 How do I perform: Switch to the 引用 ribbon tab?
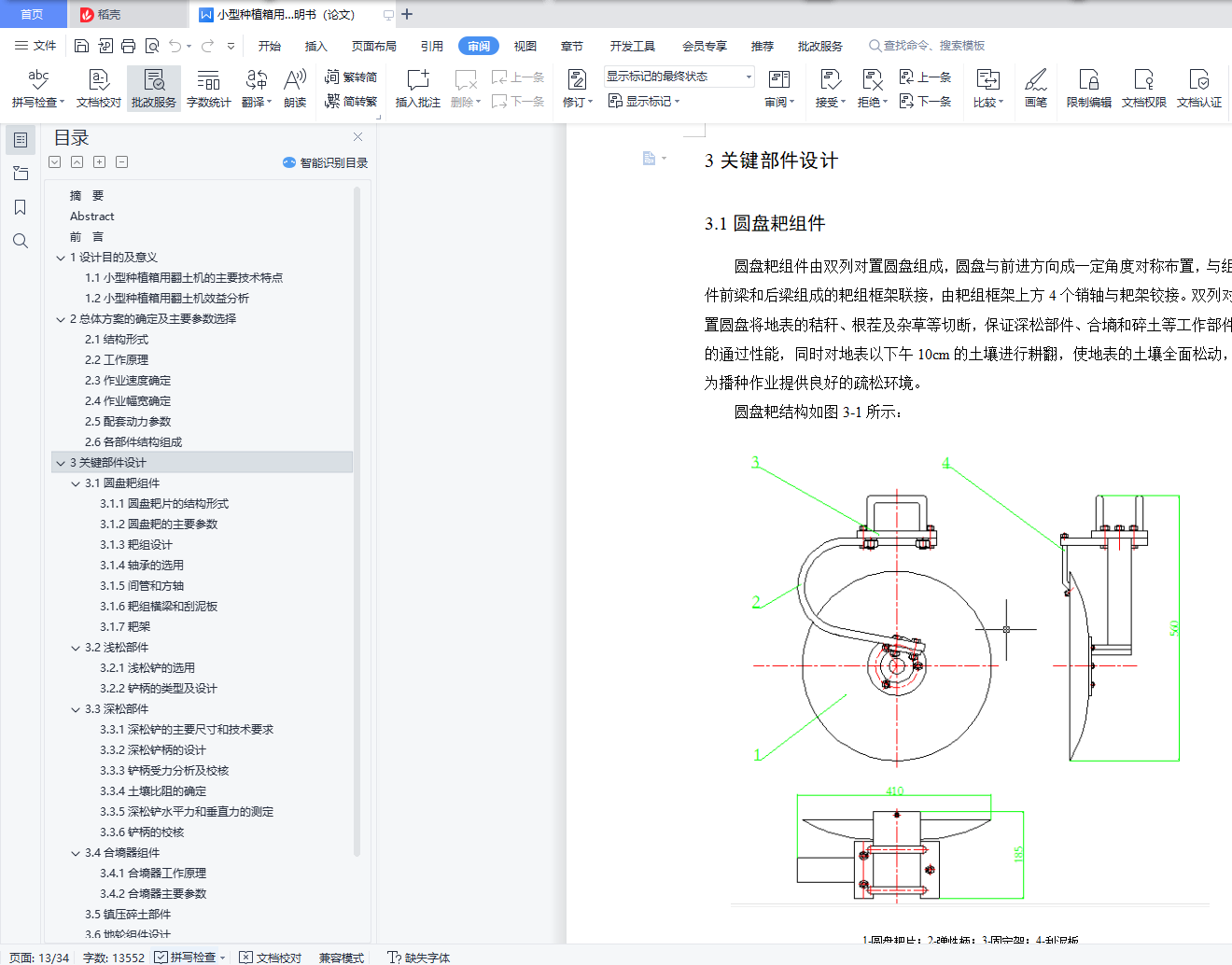tap(432, 46)
